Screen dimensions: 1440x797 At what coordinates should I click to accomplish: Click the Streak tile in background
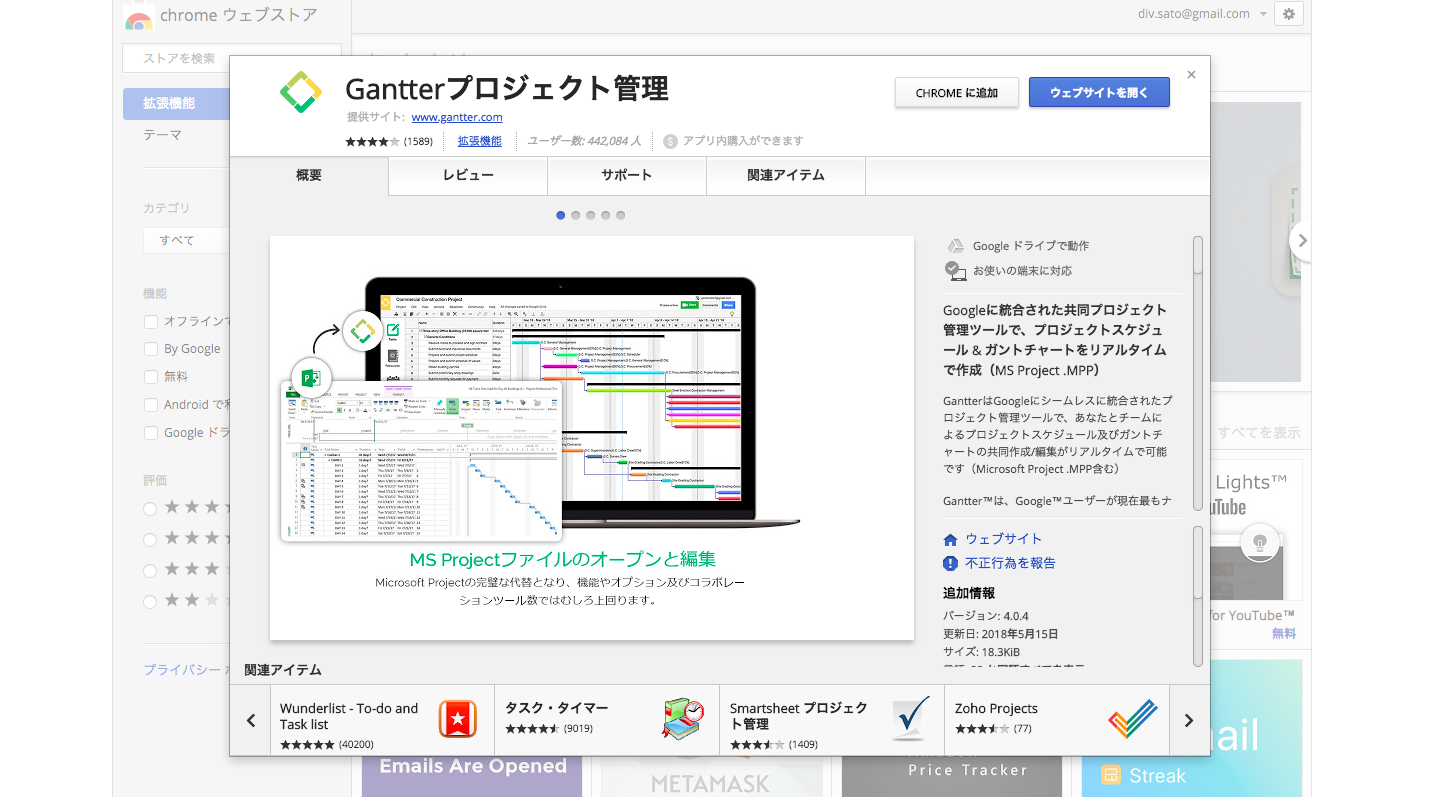(x=1192, y=776)
